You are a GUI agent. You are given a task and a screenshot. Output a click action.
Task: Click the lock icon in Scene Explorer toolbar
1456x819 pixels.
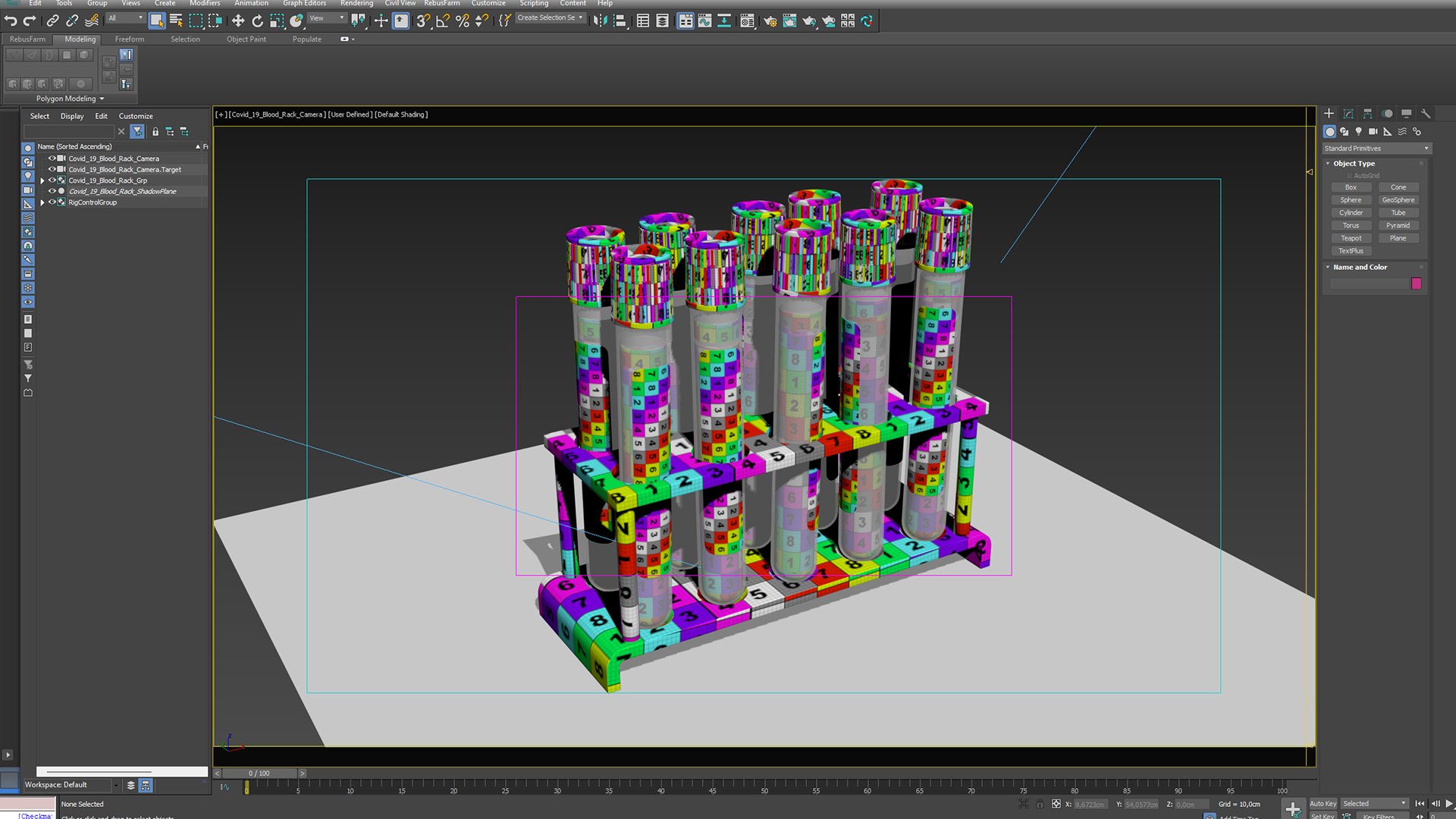[155, 132]
